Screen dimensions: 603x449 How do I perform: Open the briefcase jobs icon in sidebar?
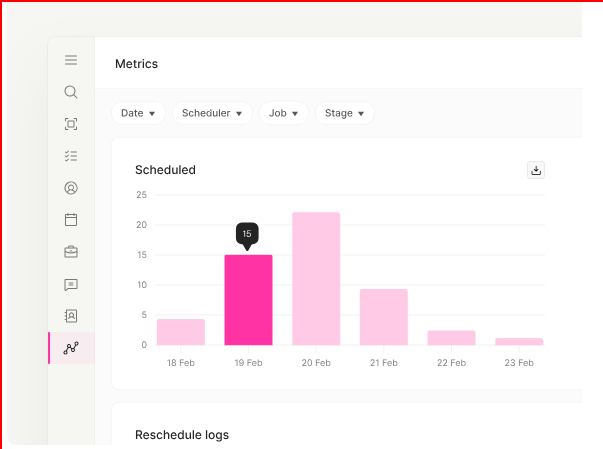(71, 252)
